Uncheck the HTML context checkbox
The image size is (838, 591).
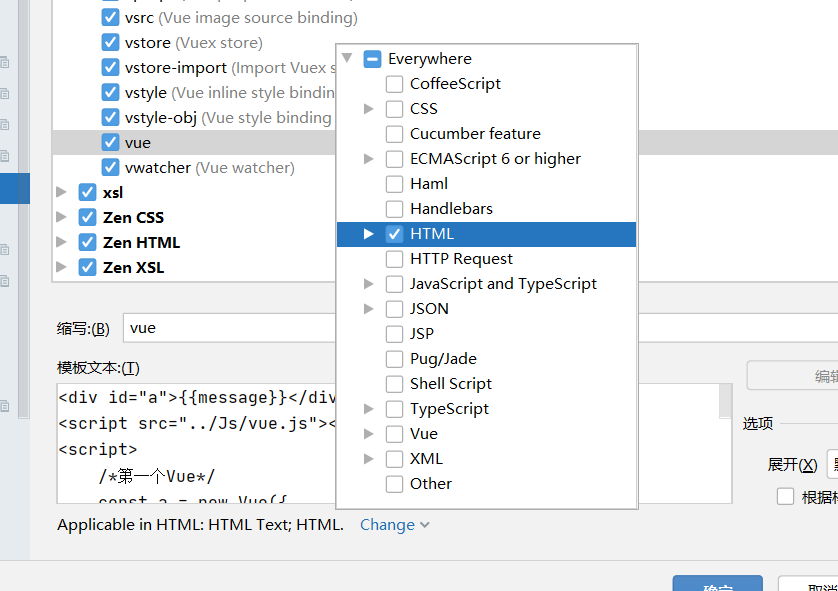[395, 234]
